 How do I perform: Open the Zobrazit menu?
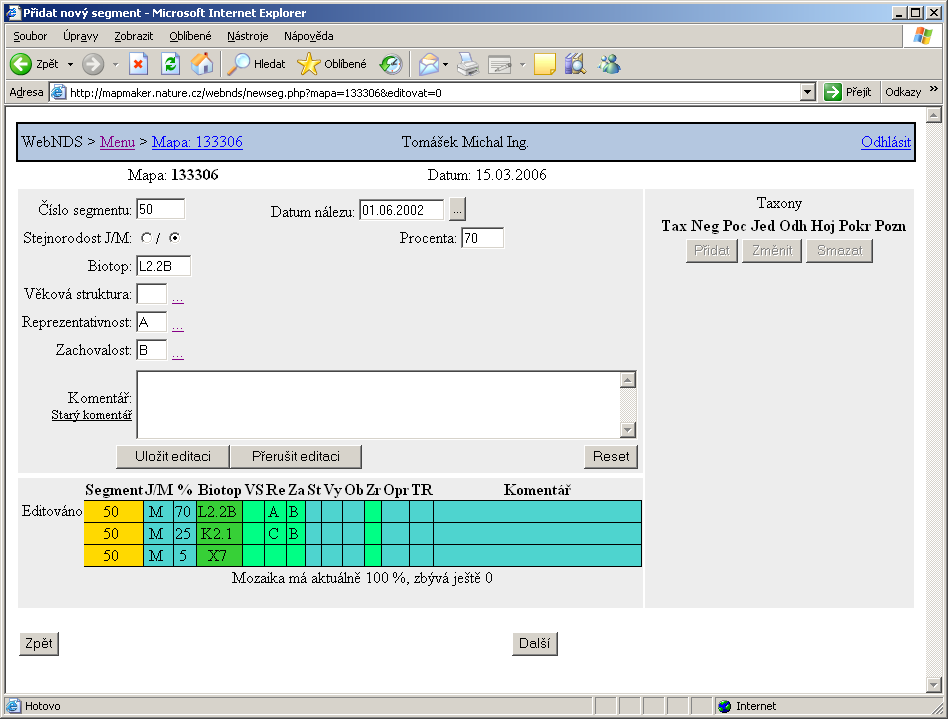[134, 36]
